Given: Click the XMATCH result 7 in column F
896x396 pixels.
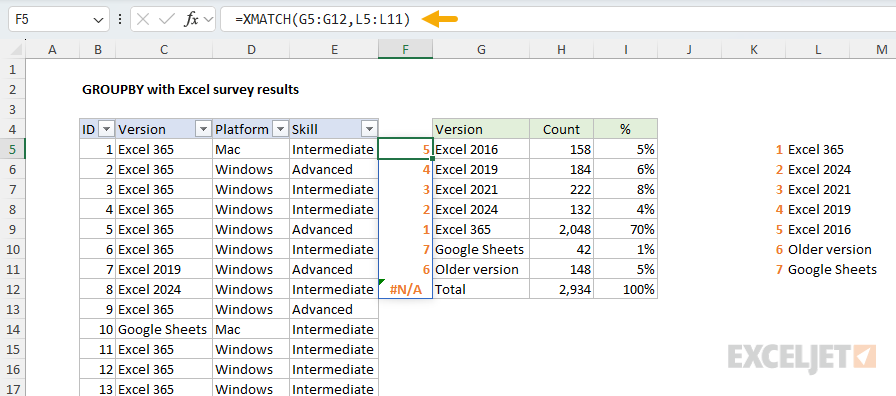Looking at the screenshot, I should pyautogui.click(x=405, y=249).
